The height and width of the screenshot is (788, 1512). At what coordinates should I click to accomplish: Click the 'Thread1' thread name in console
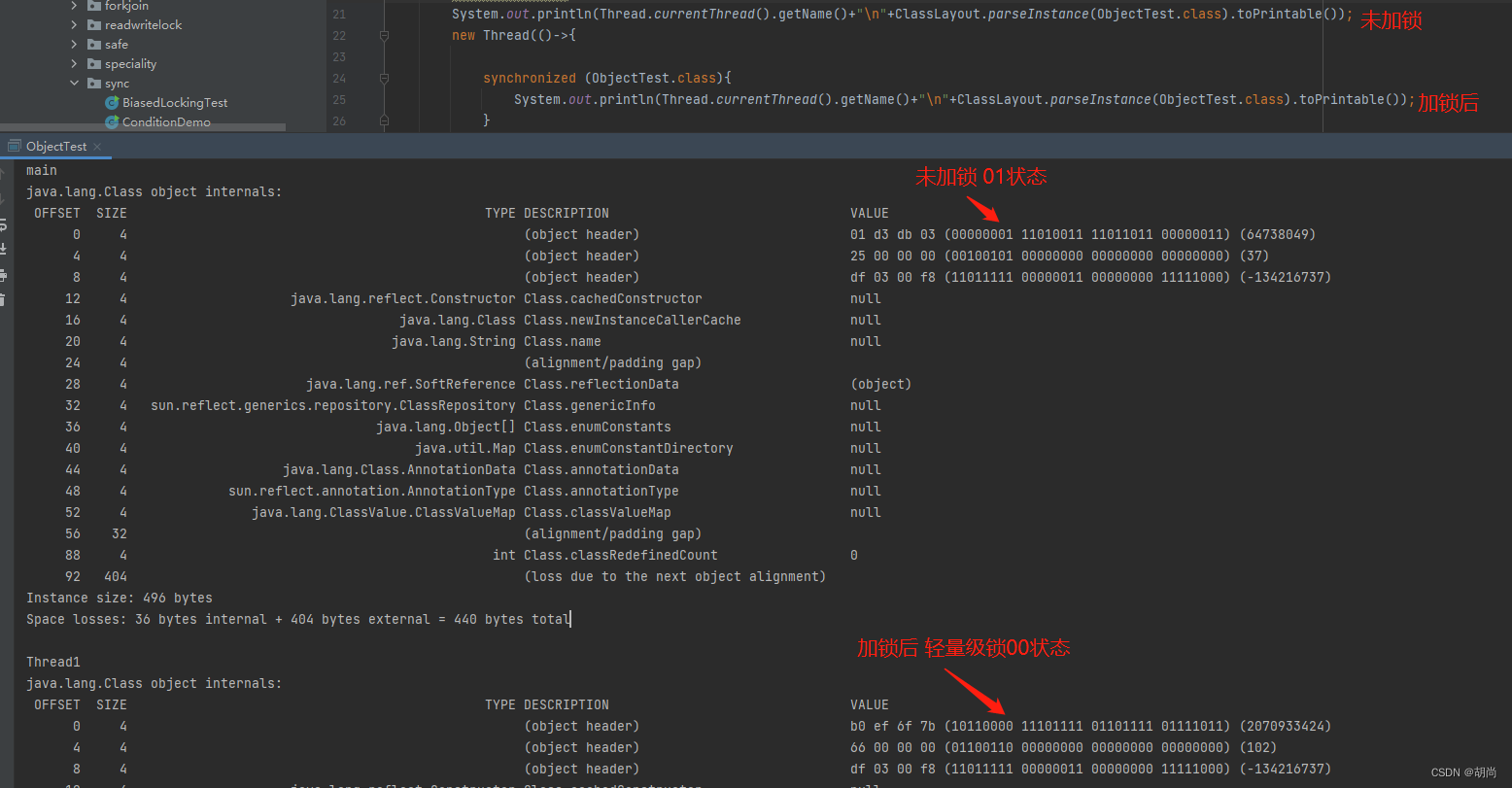point(53,662)
